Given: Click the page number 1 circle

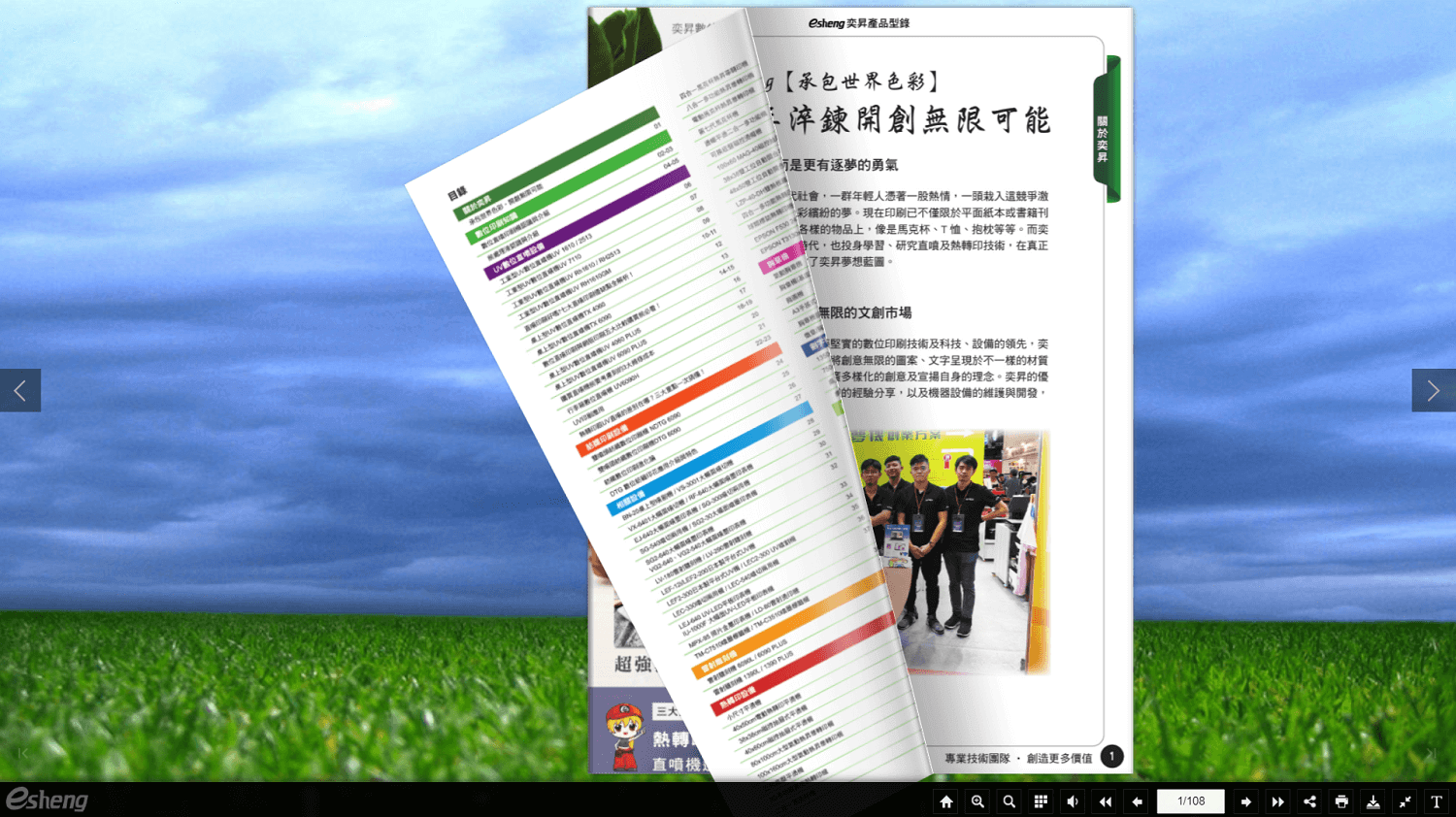Looking at the screenshot, I should 1112,757.
